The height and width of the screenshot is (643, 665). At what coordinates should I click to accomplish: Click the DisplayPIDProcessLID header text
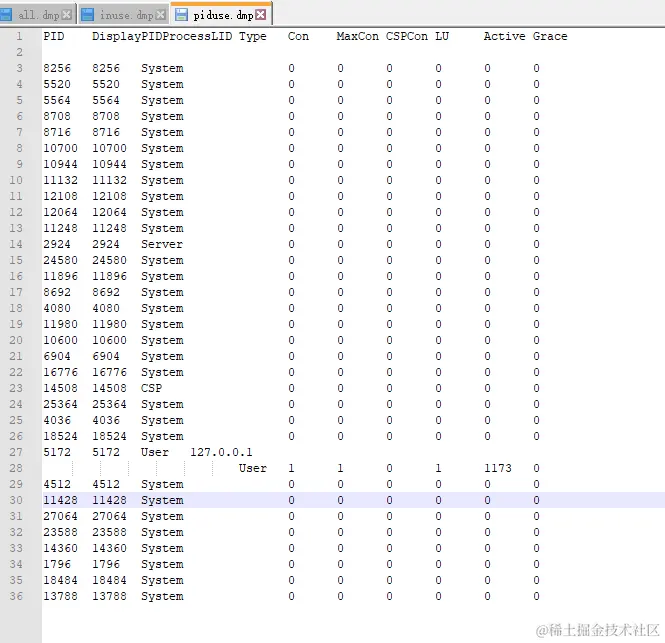pos(162,36)
